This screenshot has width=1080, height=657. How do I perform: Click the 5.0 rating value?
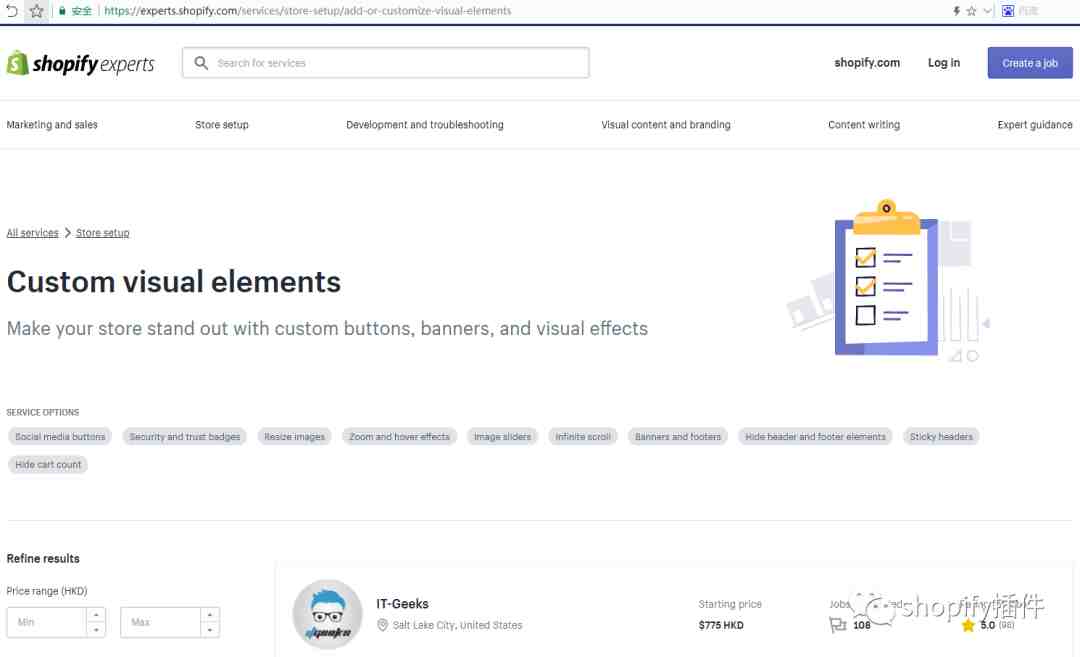coord(988,625)
